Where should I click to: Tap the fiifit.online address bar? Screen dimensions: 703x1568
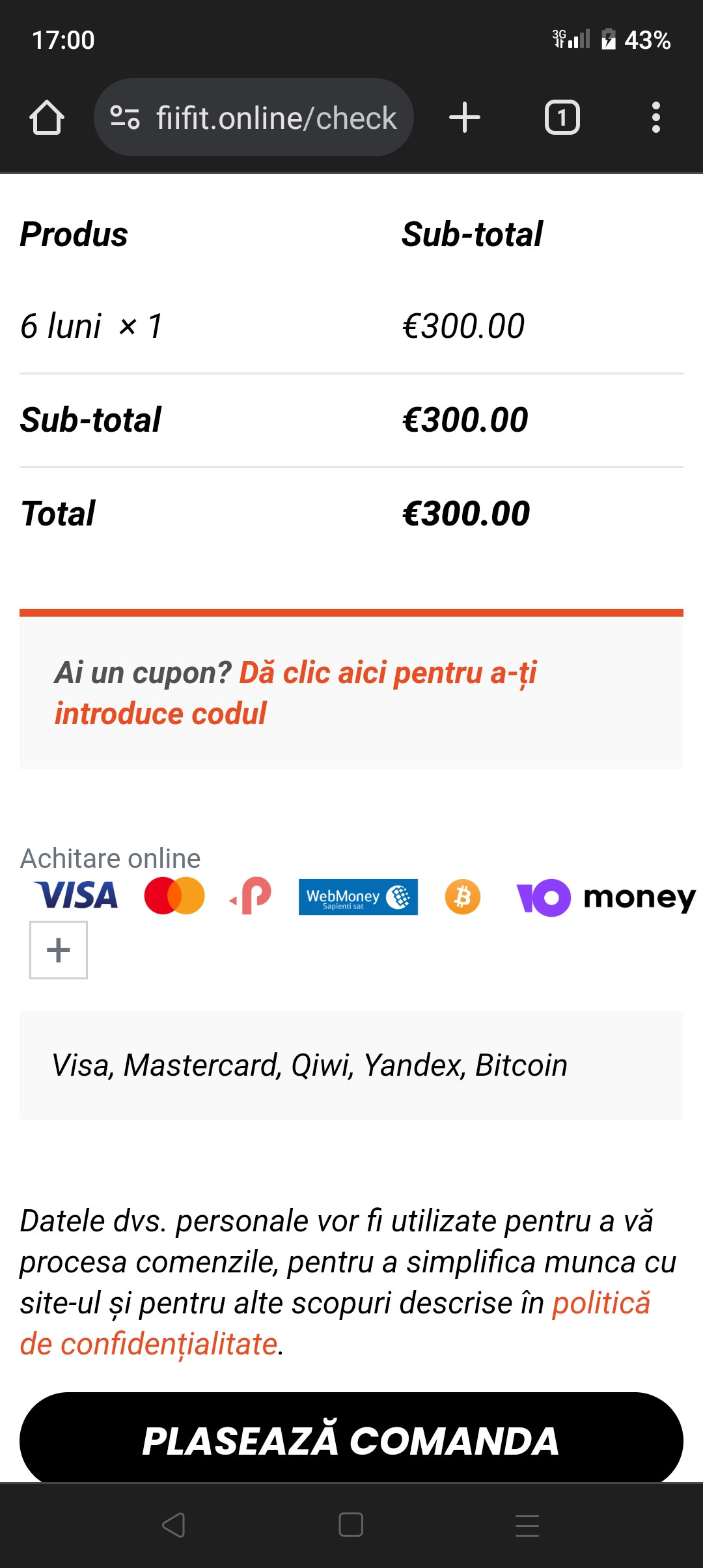point(276,118)
